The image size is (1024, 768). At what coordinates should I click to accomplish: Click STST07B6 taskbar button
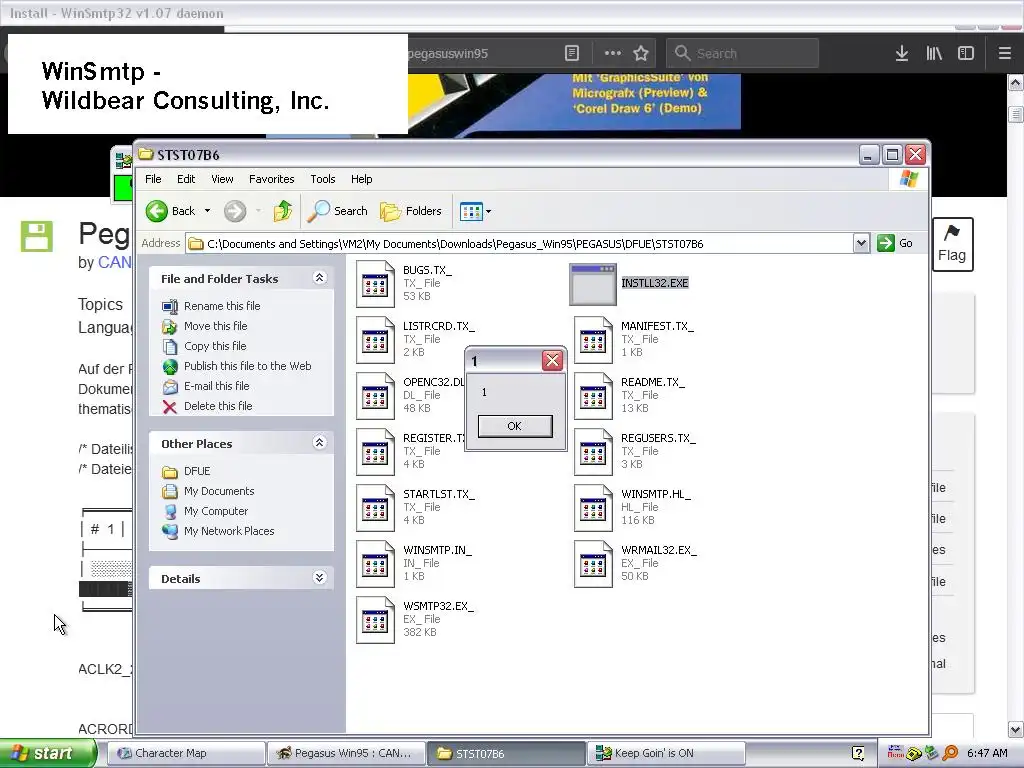505,754
